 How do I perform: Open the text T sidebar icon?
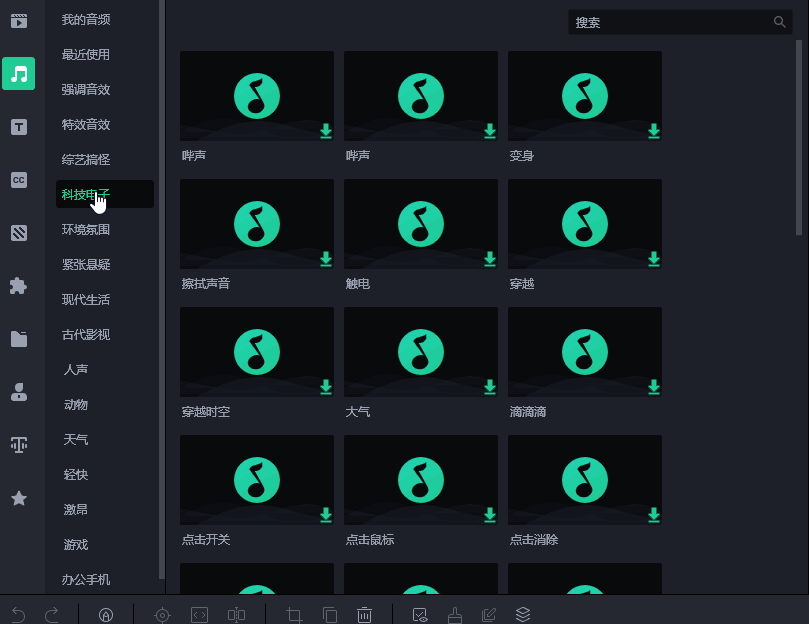[19, 127]
